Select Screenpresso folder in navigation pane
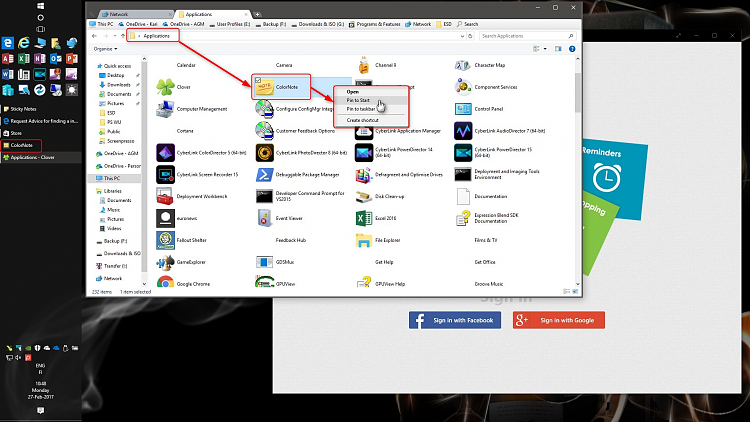The width and height of the screenshot is (750, 422). point(120,141)
